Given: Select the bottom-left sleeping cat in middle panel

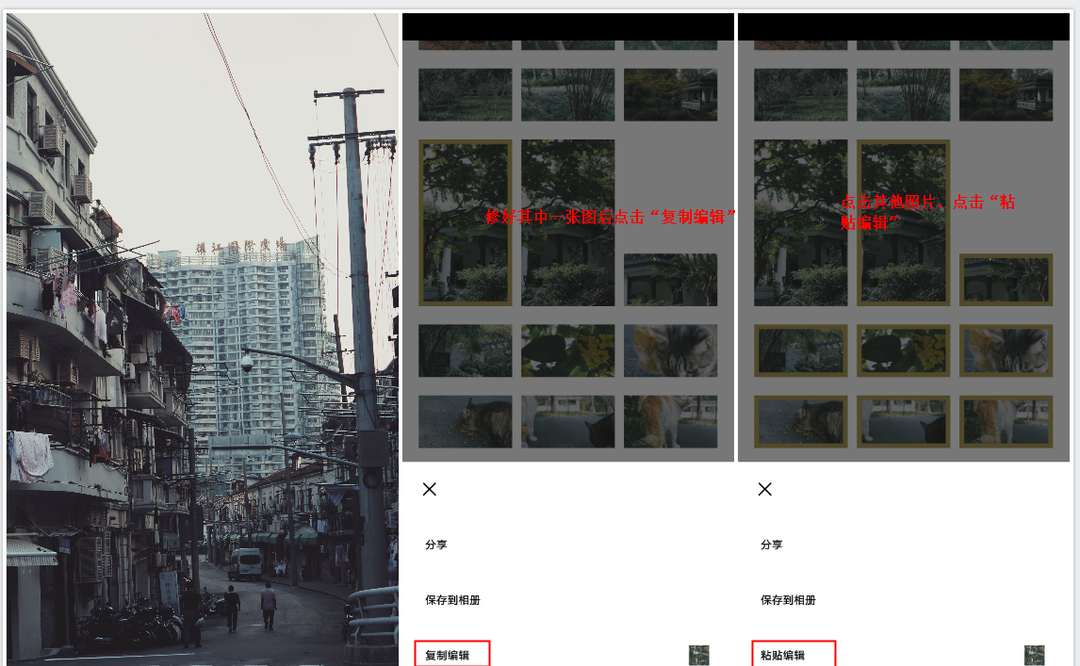Looking at the screenshot, I should (x=465, y=421).
